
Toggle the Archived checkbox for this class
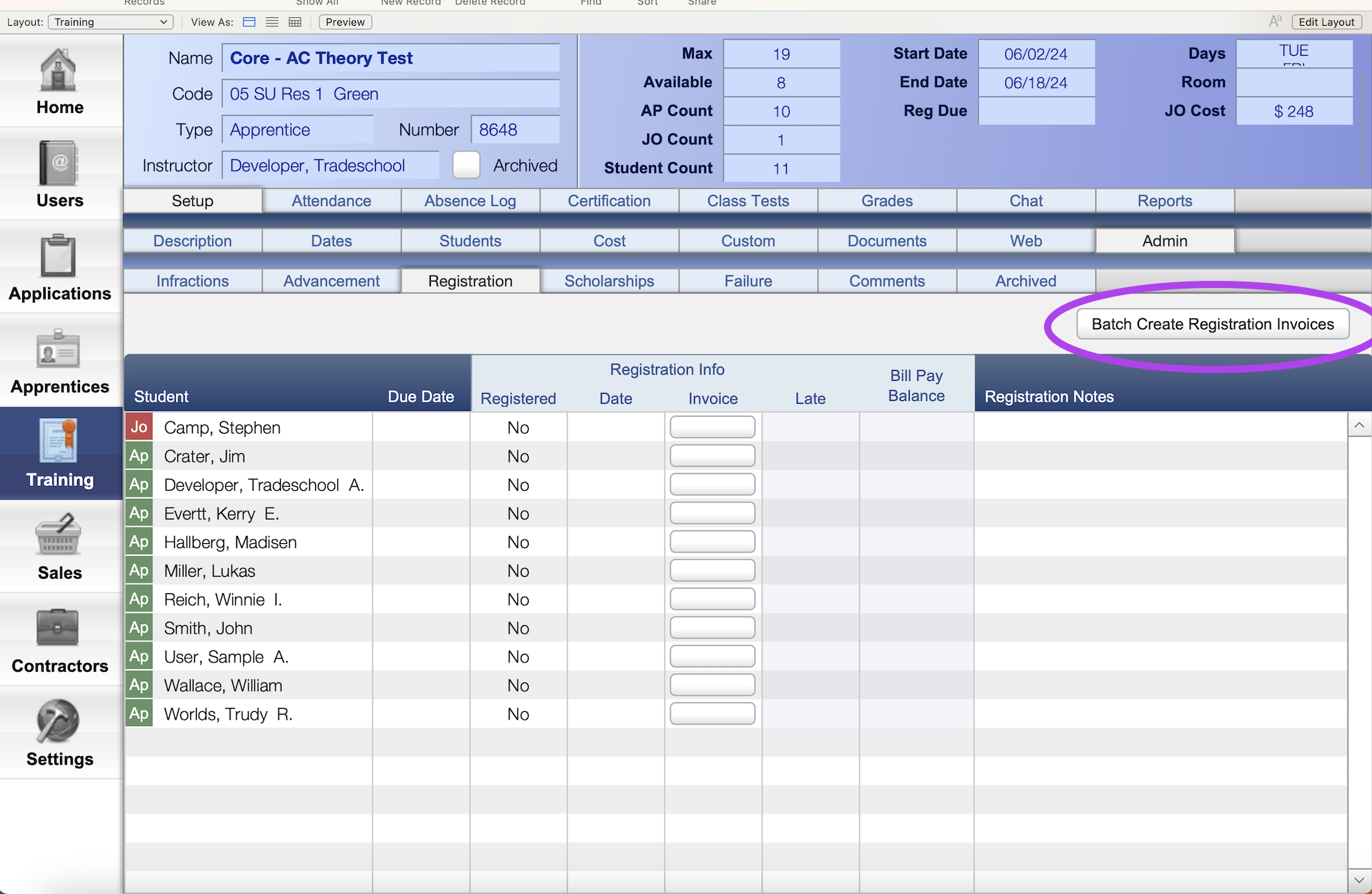tap(466, 165)
